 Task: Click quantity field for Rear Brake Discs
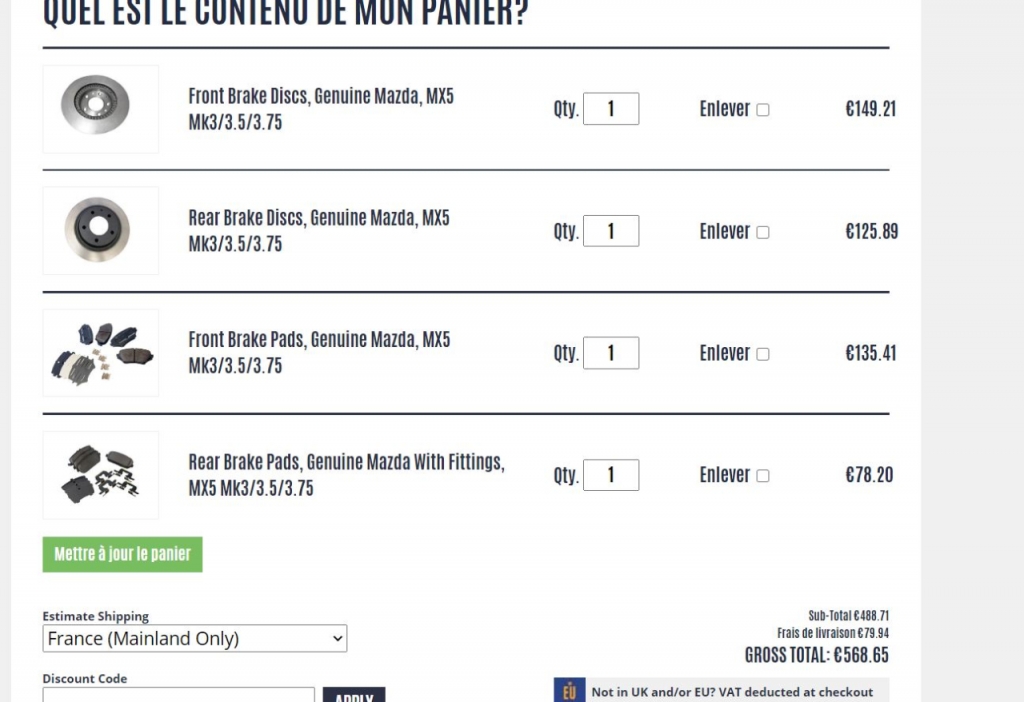(611, 231)
